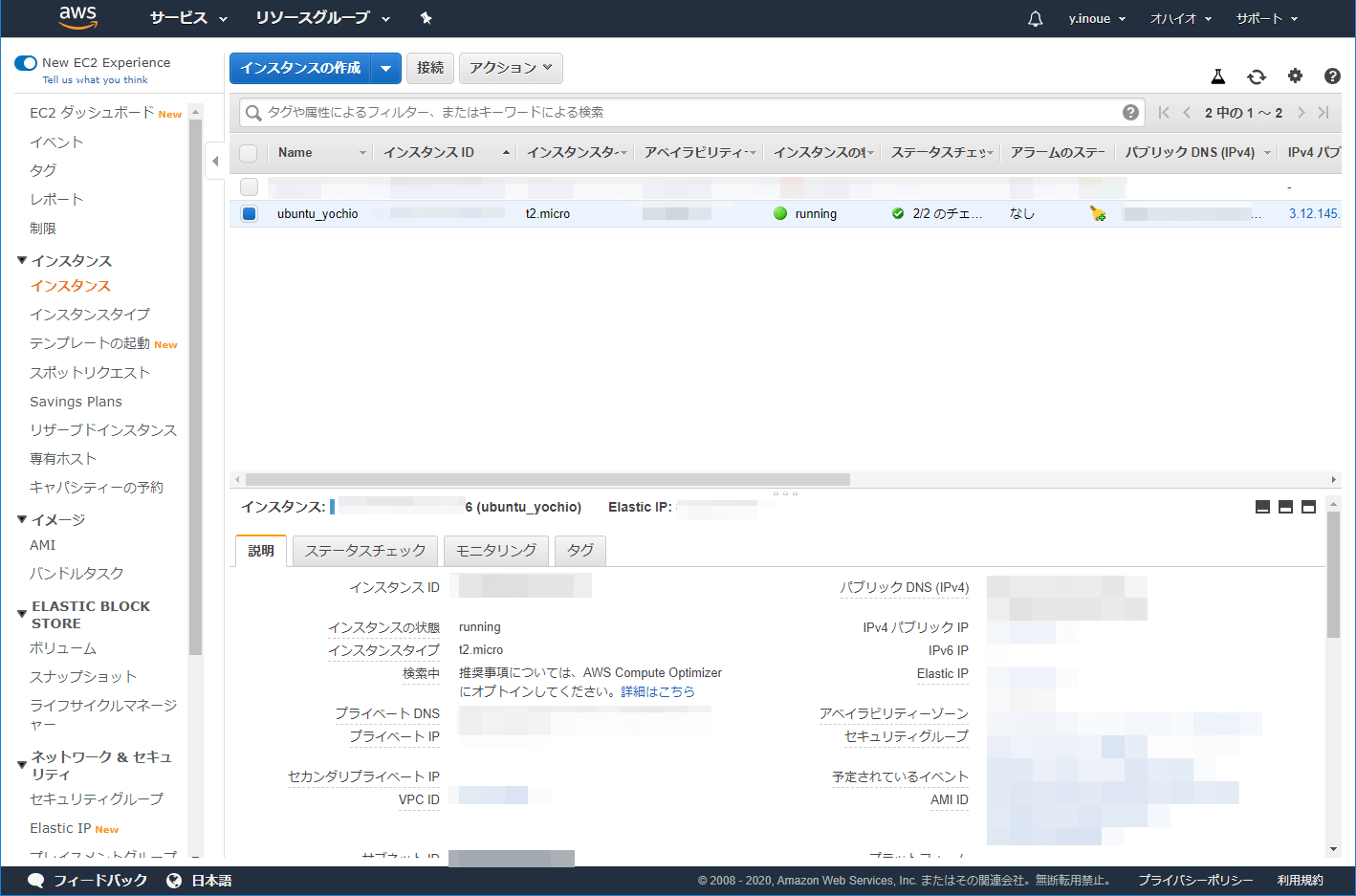This screenshot has width=1356, height=896.
Task: Open the 詳細はこちら link
Action: (x=658, y=691)
